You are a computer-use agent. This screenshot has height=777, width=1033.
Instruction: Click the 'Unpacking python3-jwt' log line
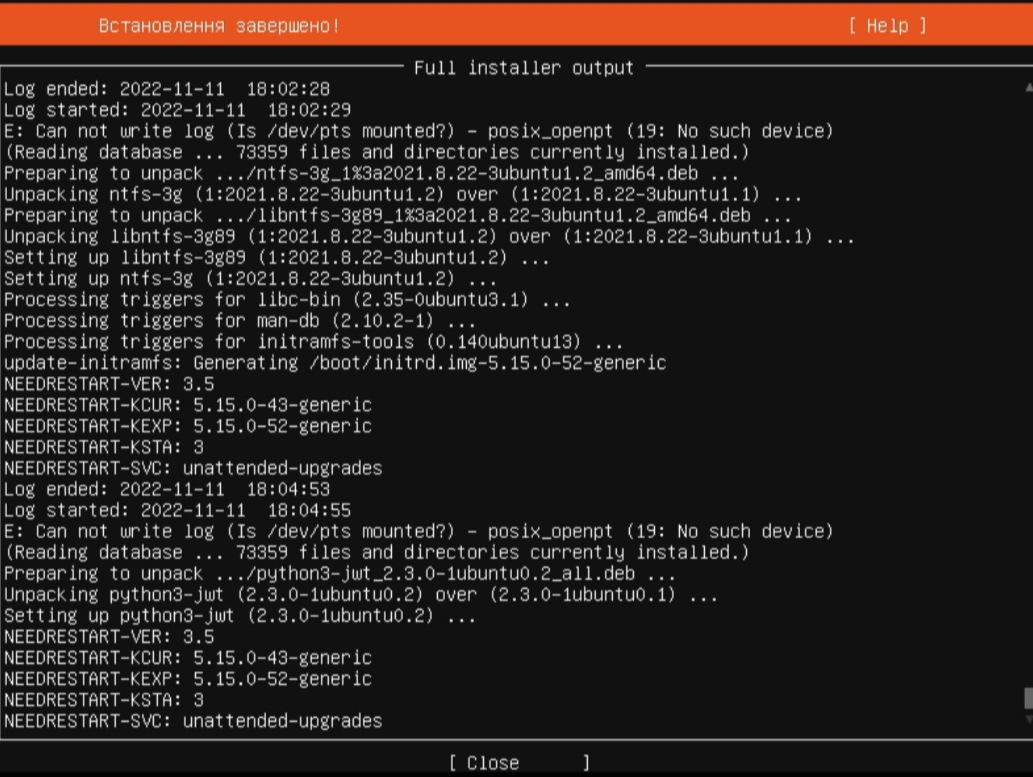coord(361,595)
